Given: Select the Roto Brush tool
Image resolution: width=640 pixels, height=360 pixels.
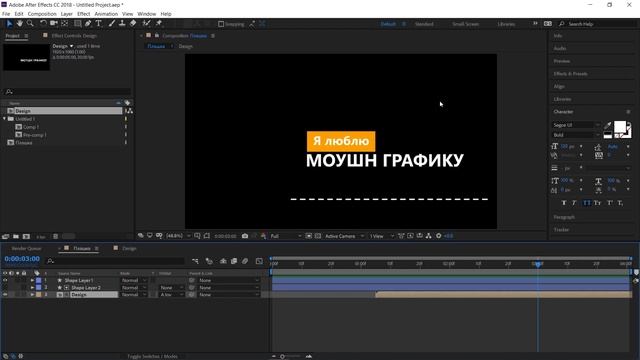Looking at the screenshot, I should 147,24.
